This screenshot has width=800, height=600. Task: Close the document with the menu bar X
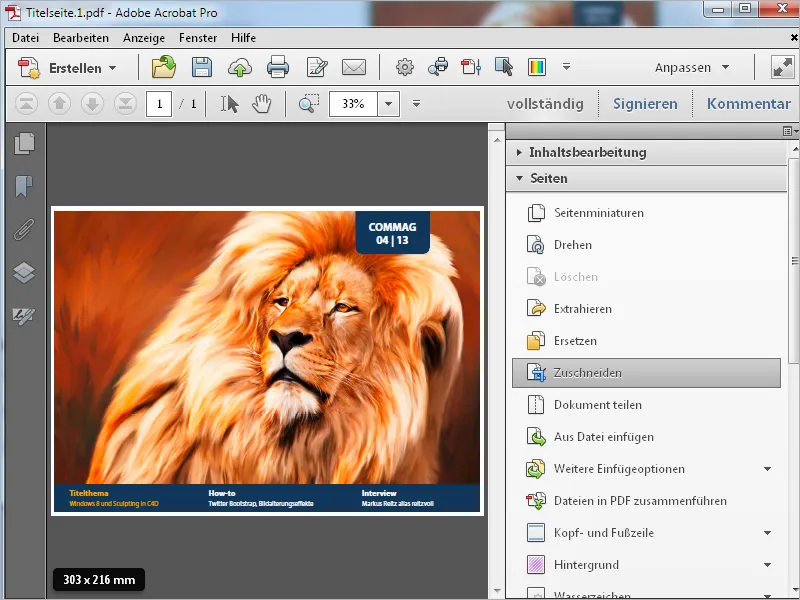794,38
